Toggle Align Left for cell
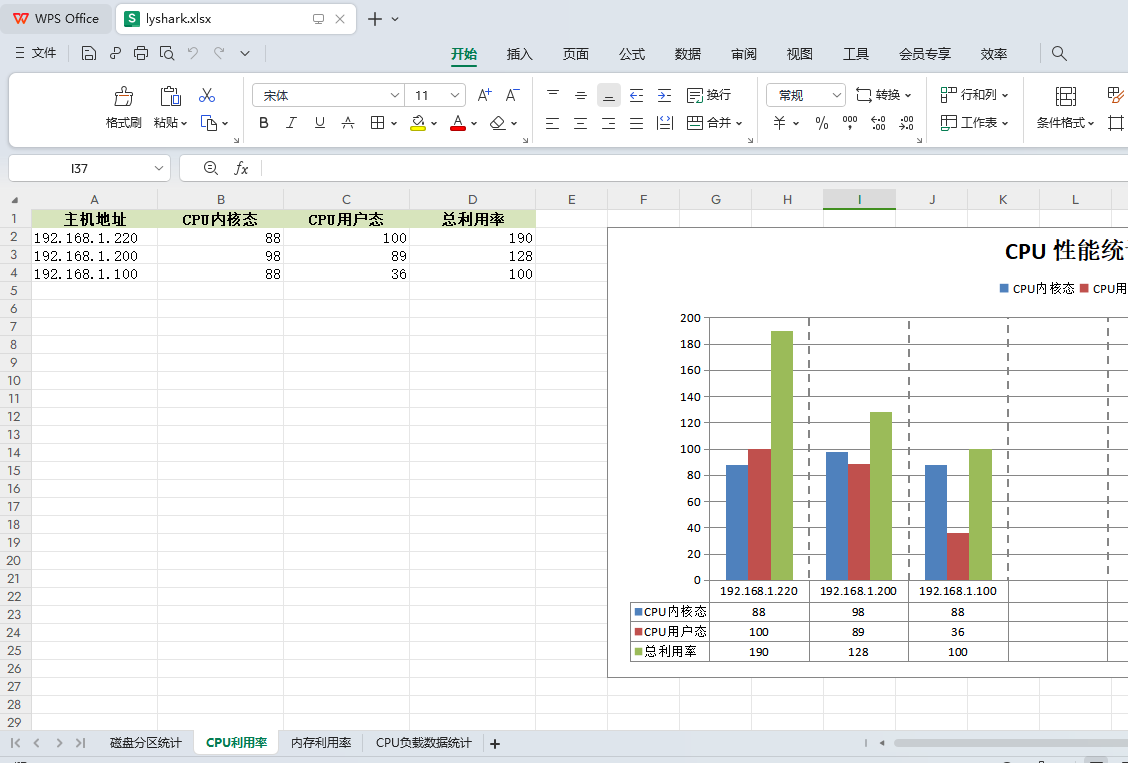 552,123
